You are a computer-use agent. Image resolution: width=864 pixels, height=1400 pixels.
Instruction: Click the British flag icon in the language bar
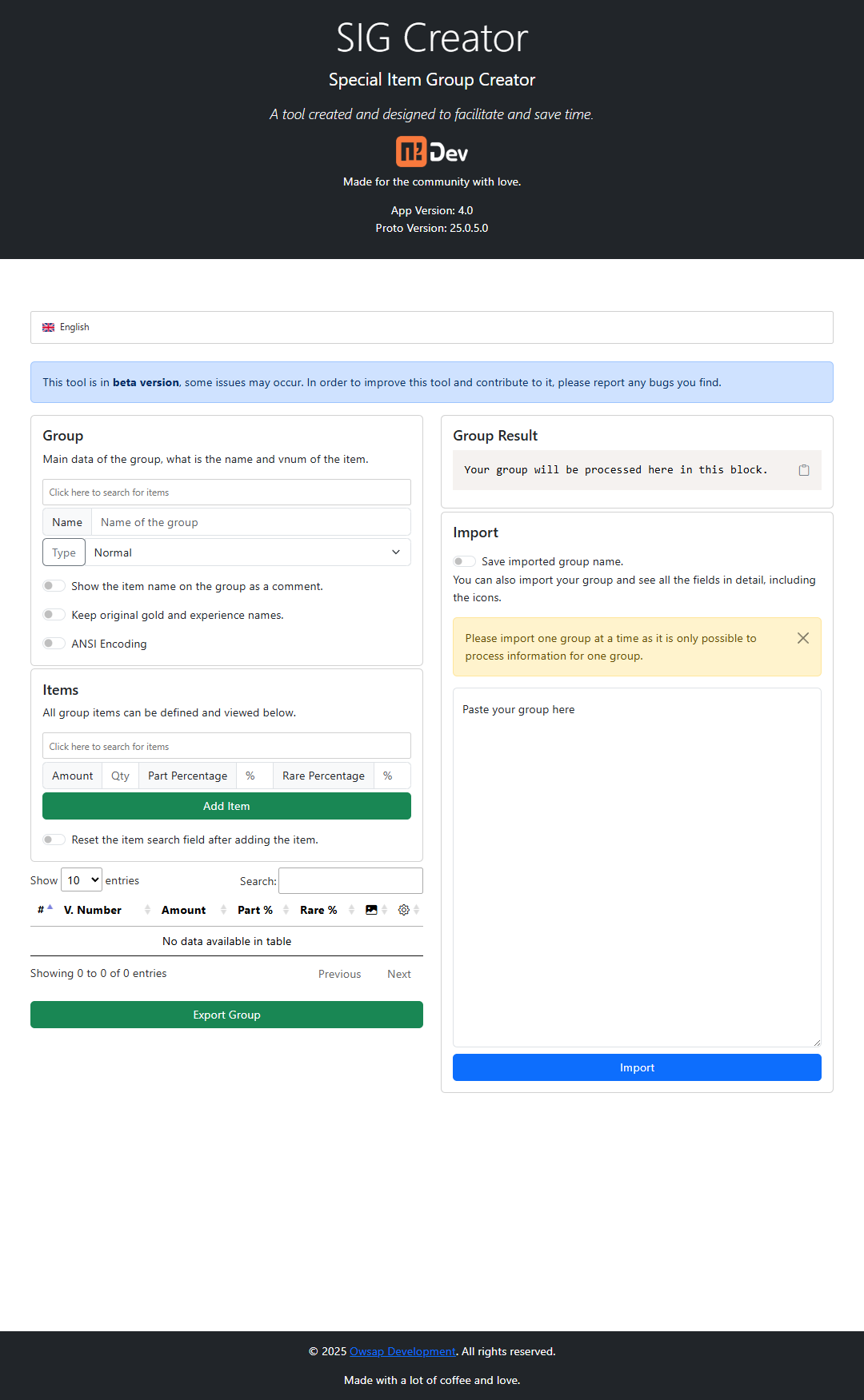coord(48,327)
